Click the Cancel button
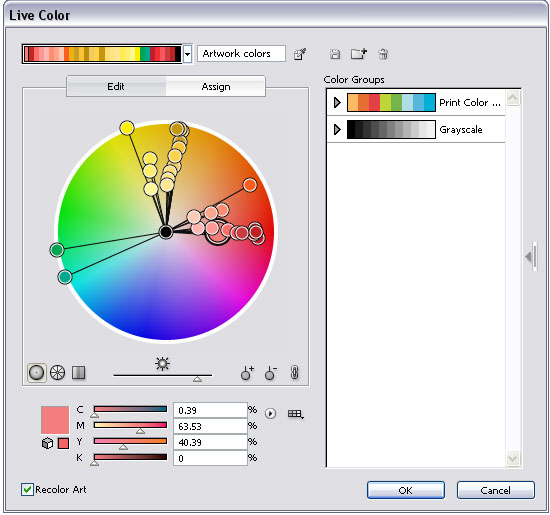The height and width of the screenshot is (515, 550). [496, 490]
